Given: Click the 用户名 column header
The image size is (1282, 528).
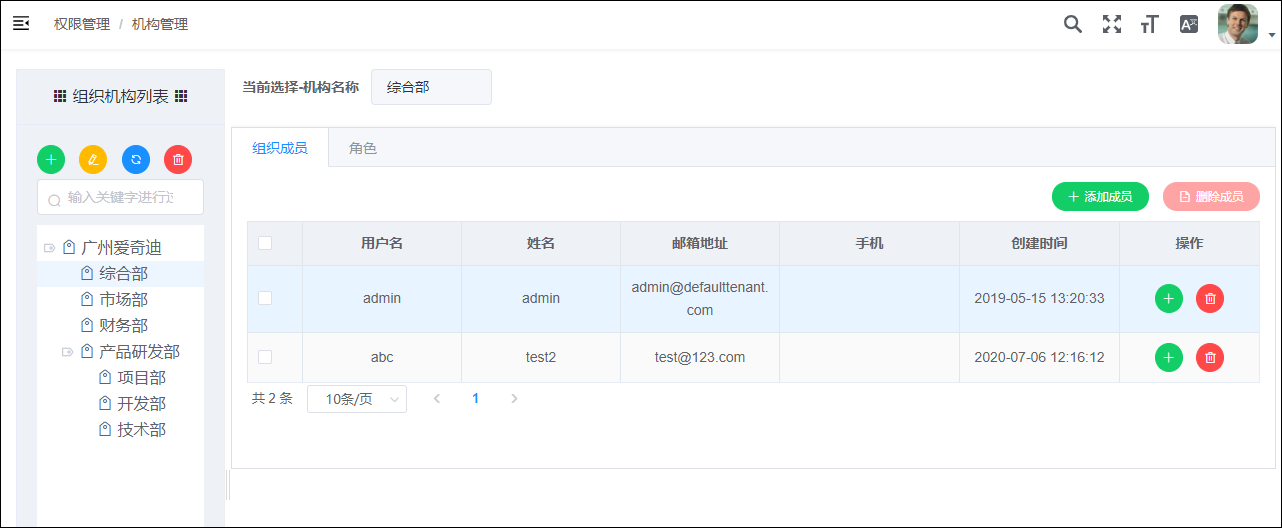Looking at the screenshot, I should click(382, 243).
